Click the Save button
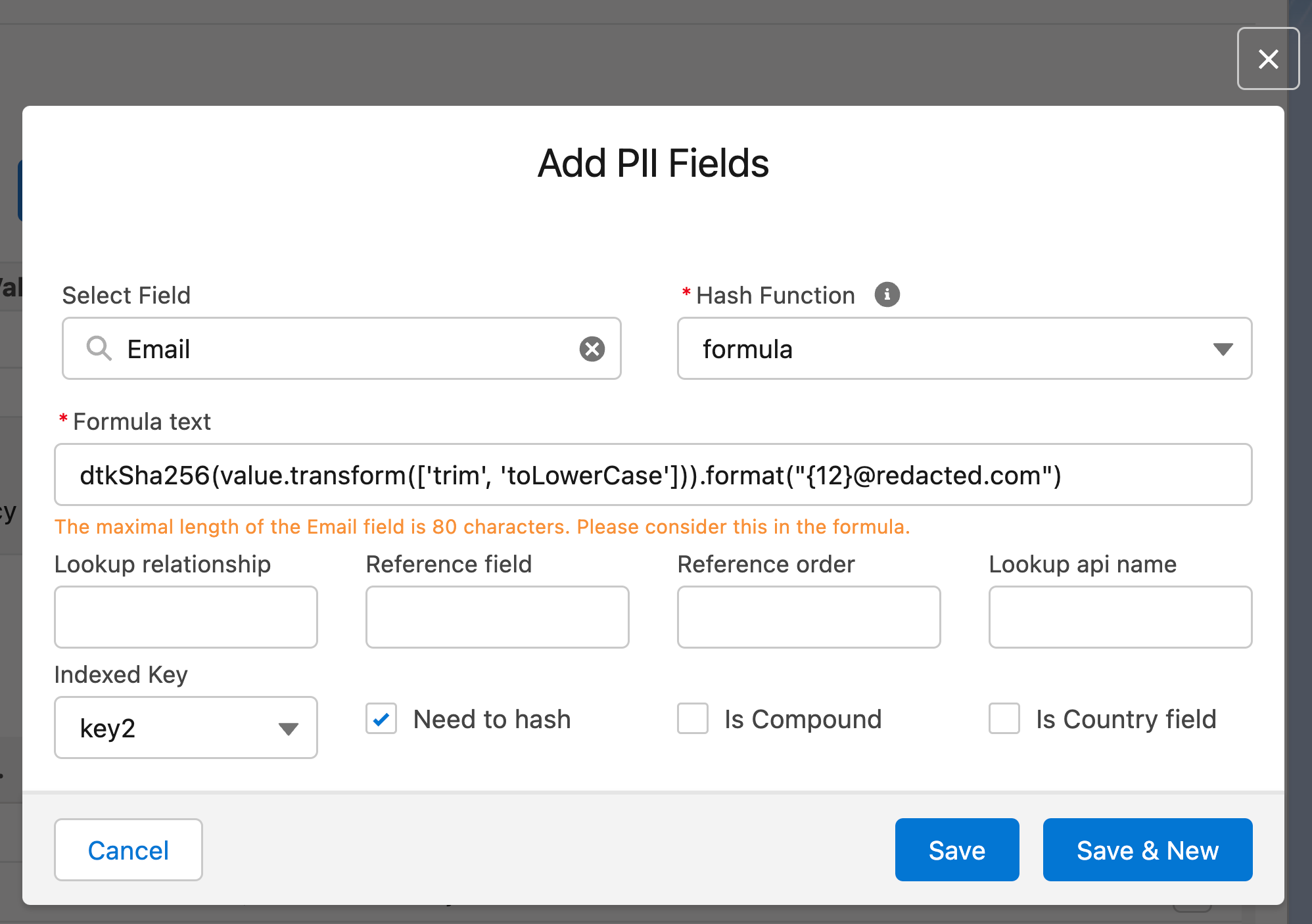This screenshot has width=1312, height=924. coord(956,850)
